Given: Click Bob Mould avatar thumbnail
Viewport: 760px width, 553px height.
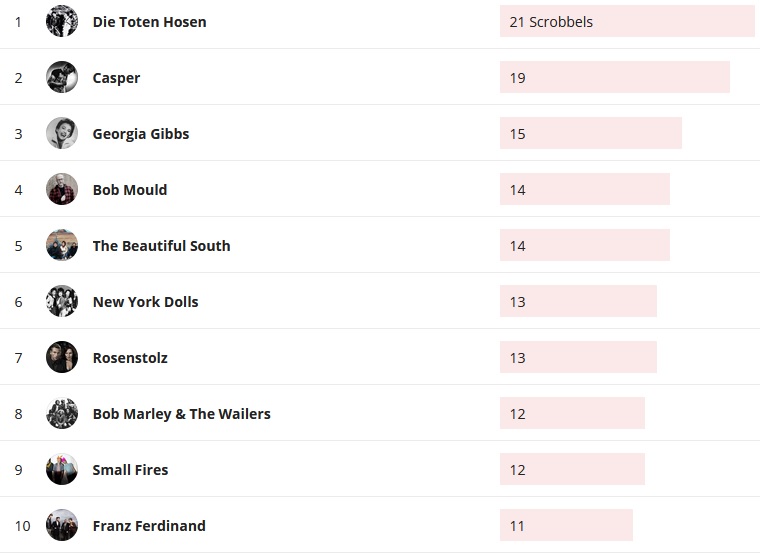Looking at the screenshot, I should tap(62, 189).
